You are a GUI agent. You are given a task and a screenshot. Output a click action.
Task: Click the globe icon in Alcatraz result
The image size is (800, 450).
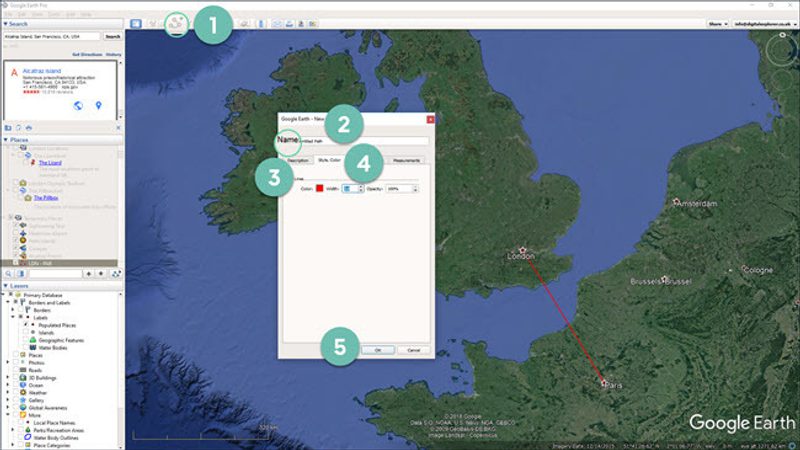coord(78,106)
